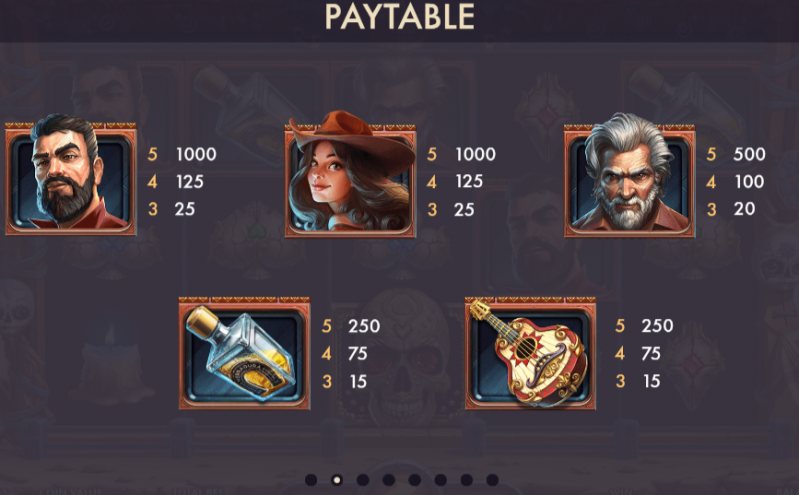Select the cowgirl with hat symbol
Screen dimensions: 799x495
click(x=351, y=174)
